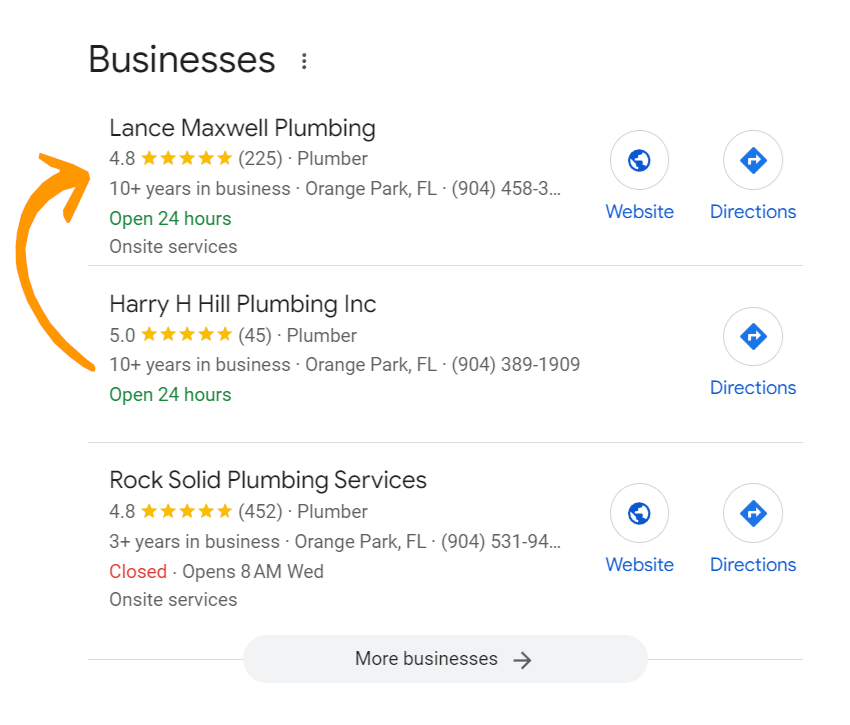850x725 pixels.
Task: Click the Businesses section heading
Action: [181, 60]
